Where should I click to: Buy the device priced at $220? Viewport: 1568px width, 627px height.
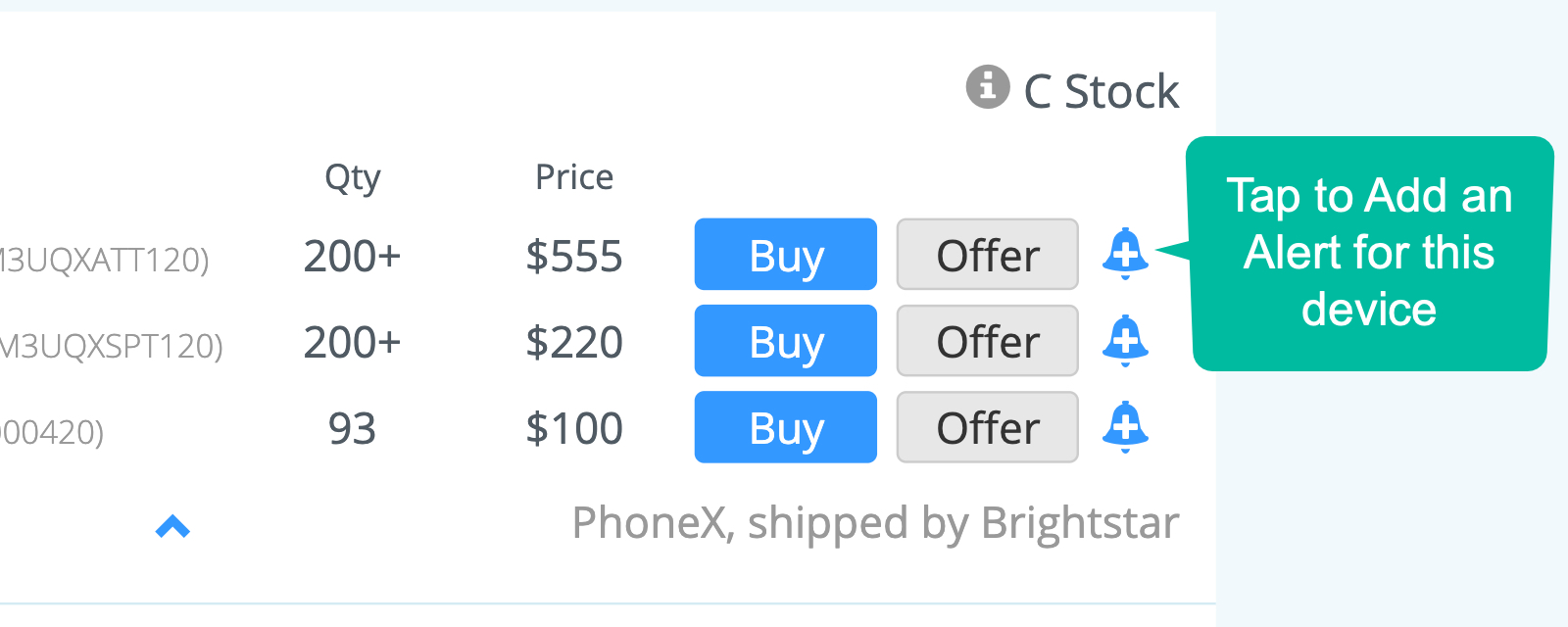coord(785,341)
